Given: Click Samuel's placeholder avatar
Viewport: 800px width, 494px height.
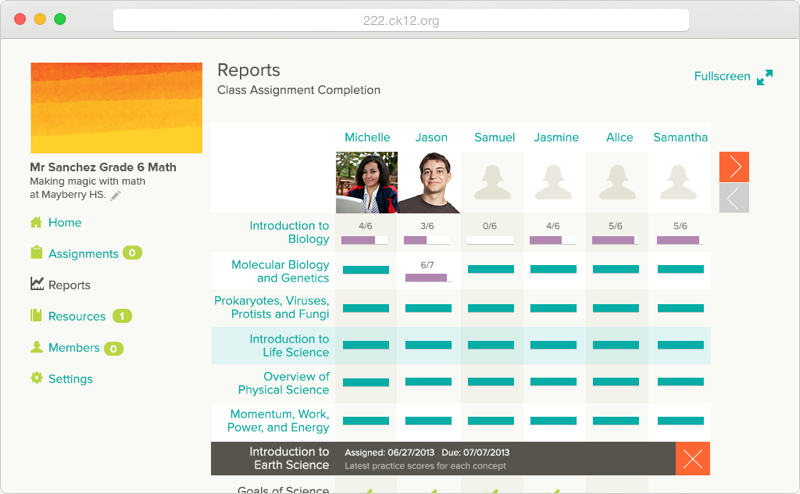Looking at the screenshot, I should [x=492, y=182].
